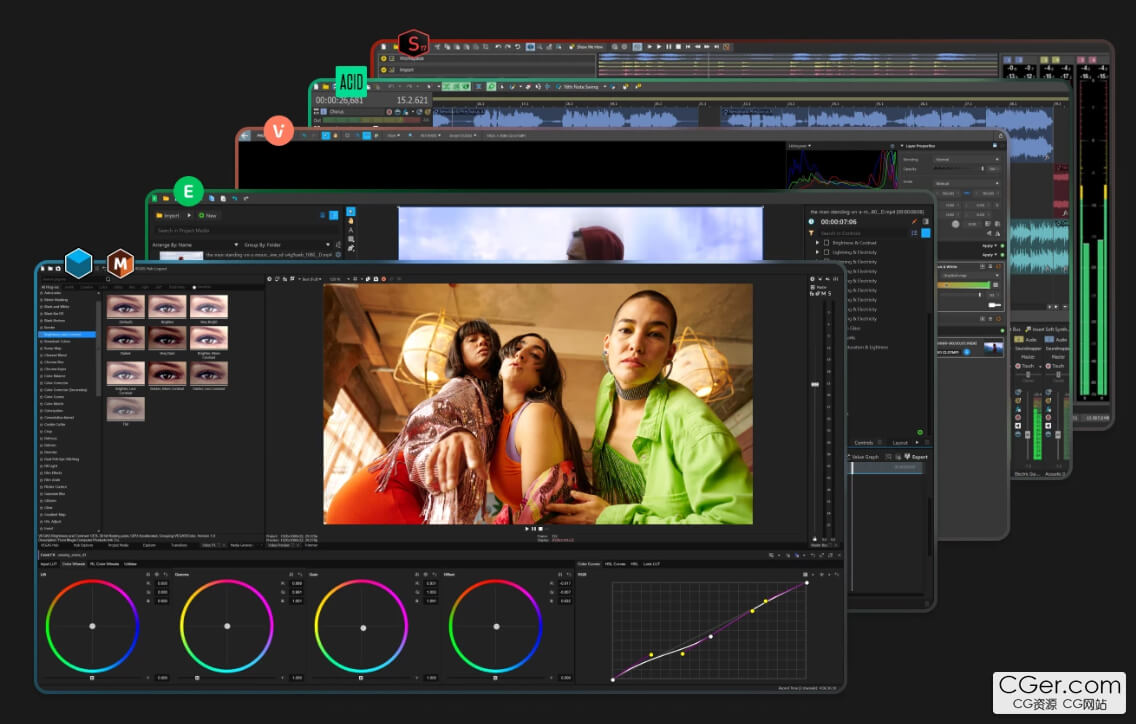Open the Value Graph button
The height and width of the screenshot is (724, 1136).
pos(864,457)
